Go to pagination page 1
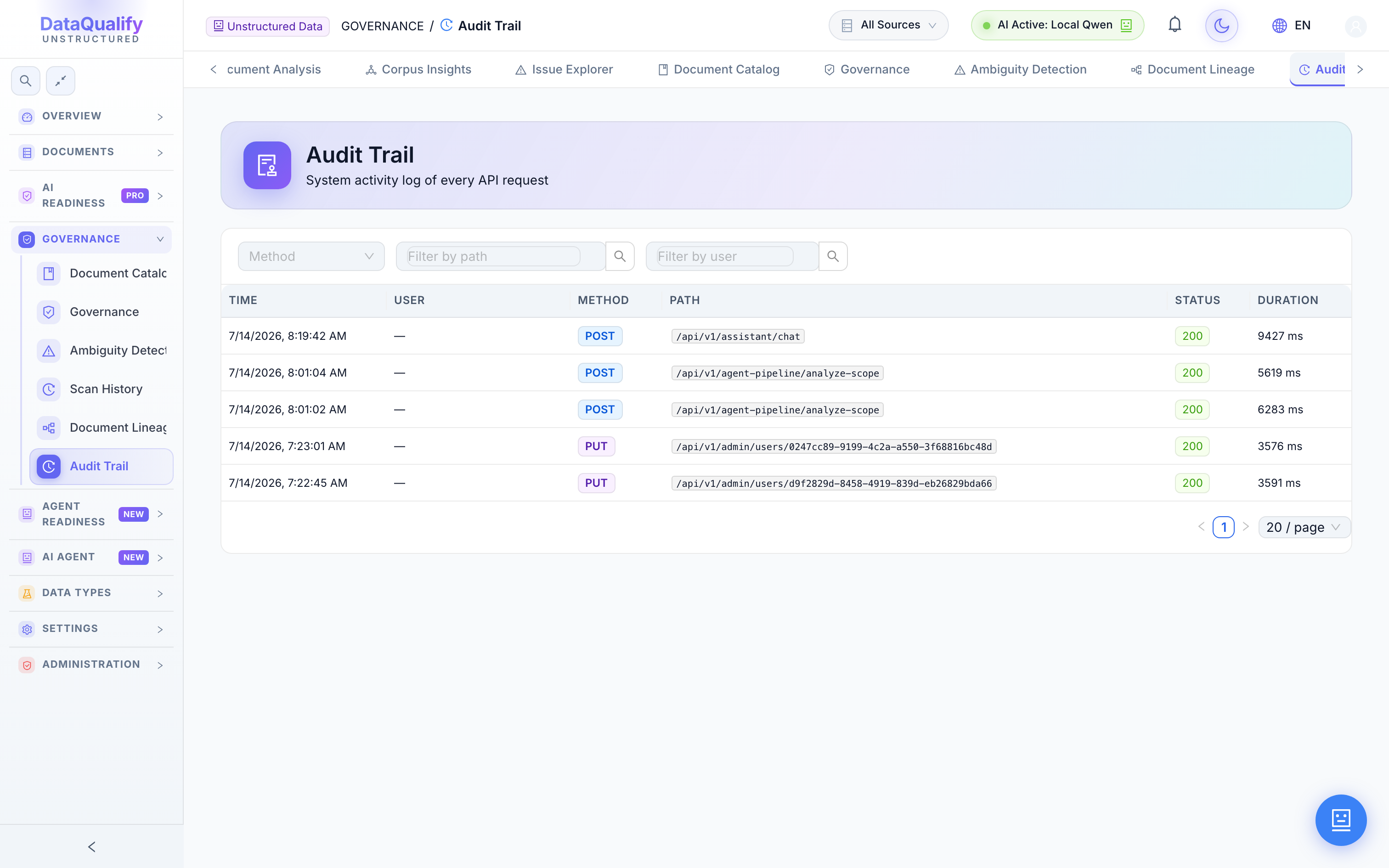Image resolution: width=1389 pixels, height=868 pixels. click(x=1224, y=527)
